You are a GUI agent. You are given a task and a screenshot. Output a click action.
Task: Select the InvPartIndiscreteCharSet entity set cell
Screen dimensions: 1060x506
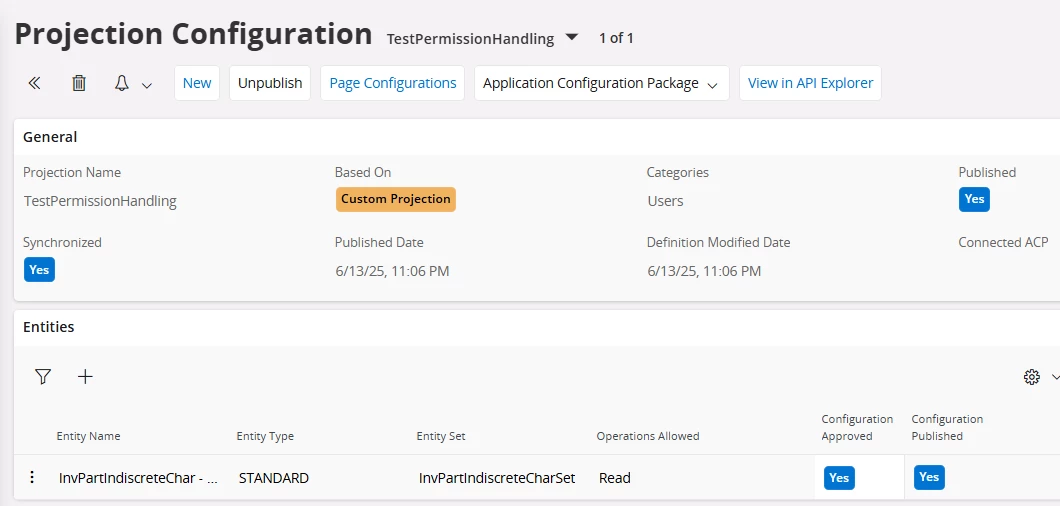[497, 478]
